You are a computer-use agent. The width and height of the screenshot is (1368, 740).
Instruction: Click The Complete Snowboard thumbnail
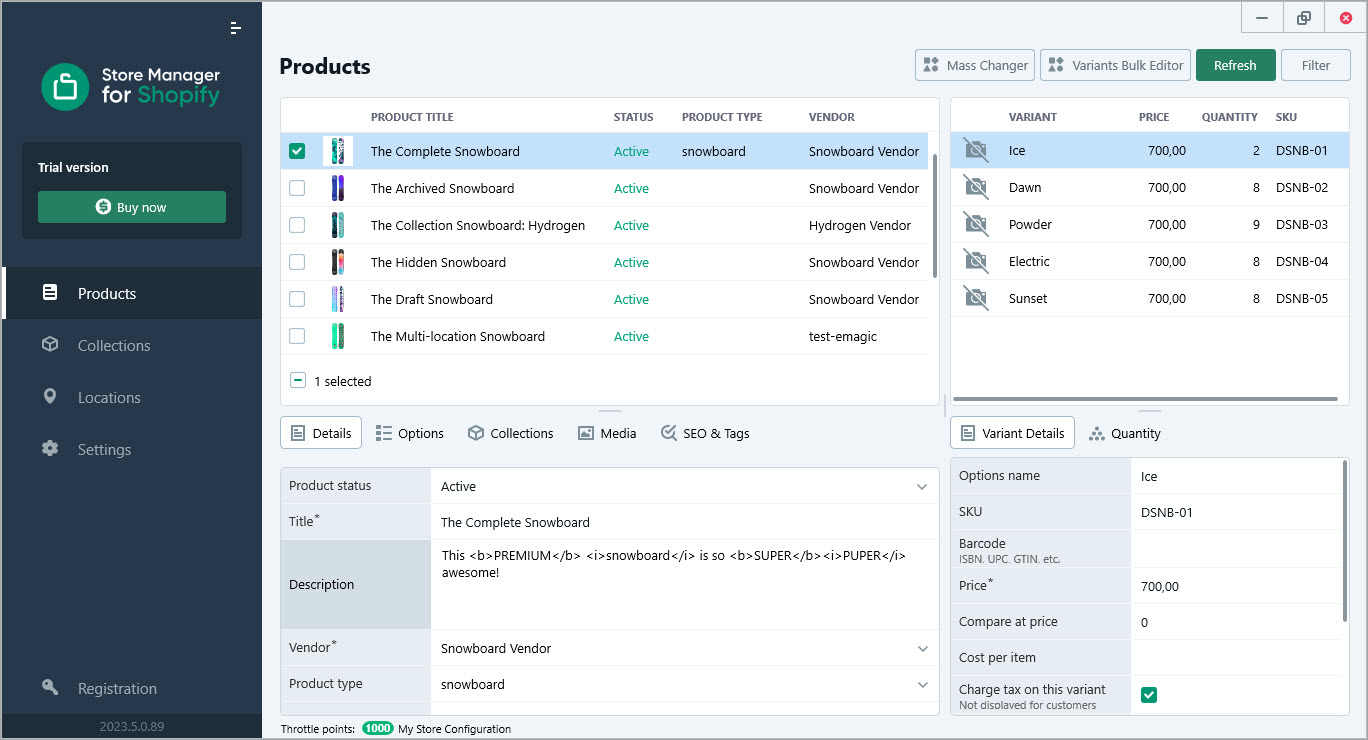click(338, 151)
